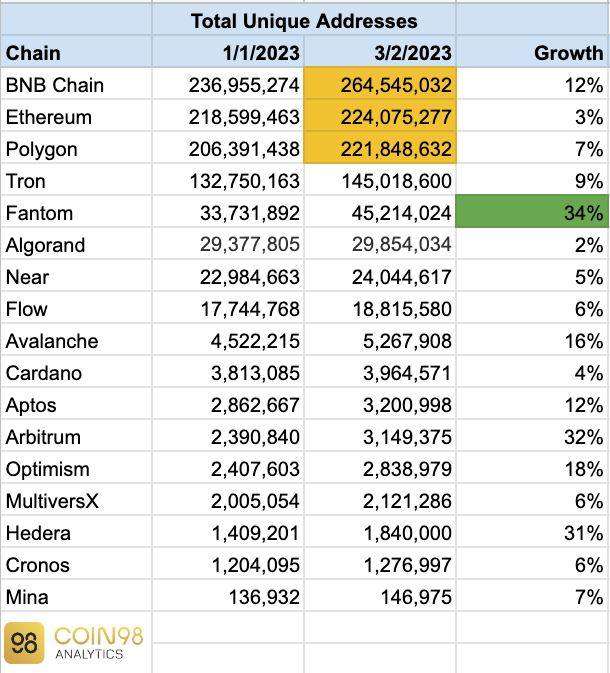Click the Total Unique Addresses header

point(304,20)
